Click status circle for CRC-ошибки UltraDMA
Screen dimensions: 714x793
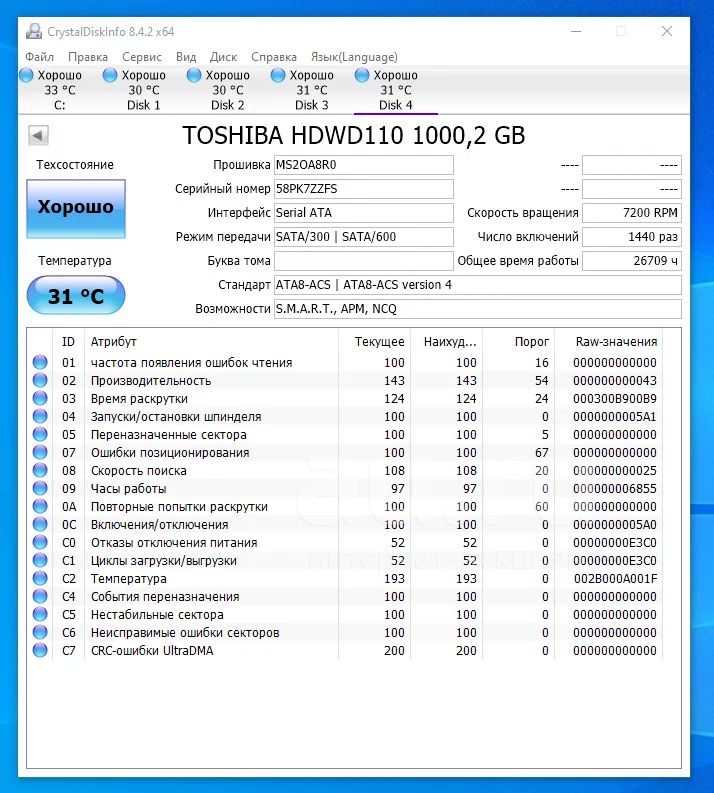coord(40,650)
